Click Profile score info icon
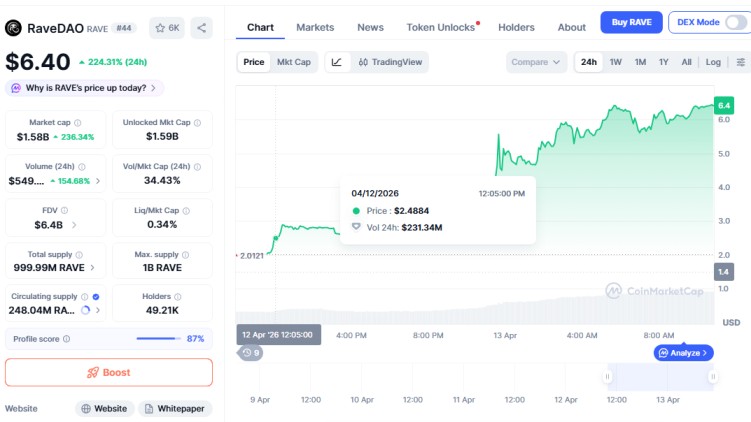This screenshot has width=751, height=422. tap(67, 339)
